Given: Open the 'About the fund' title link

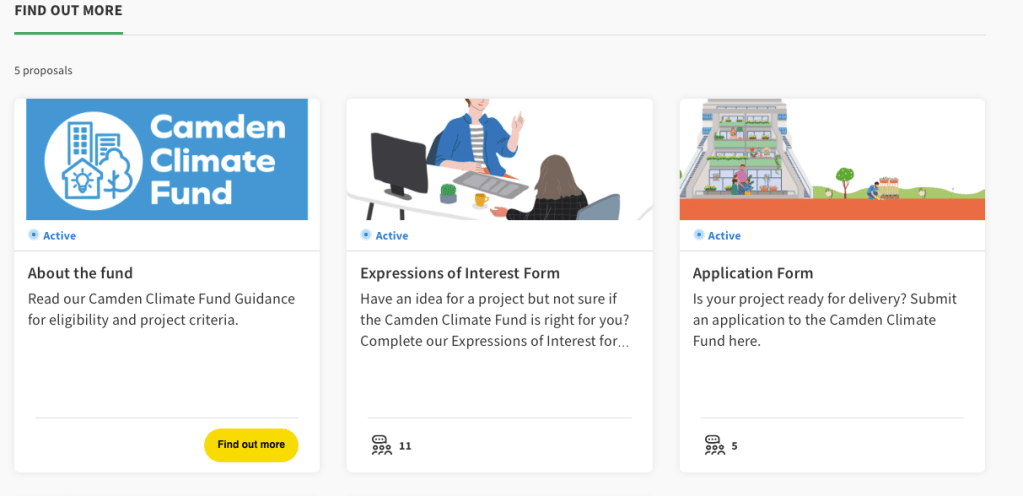Looking at the screenshot, I should [x=80, y=273].
